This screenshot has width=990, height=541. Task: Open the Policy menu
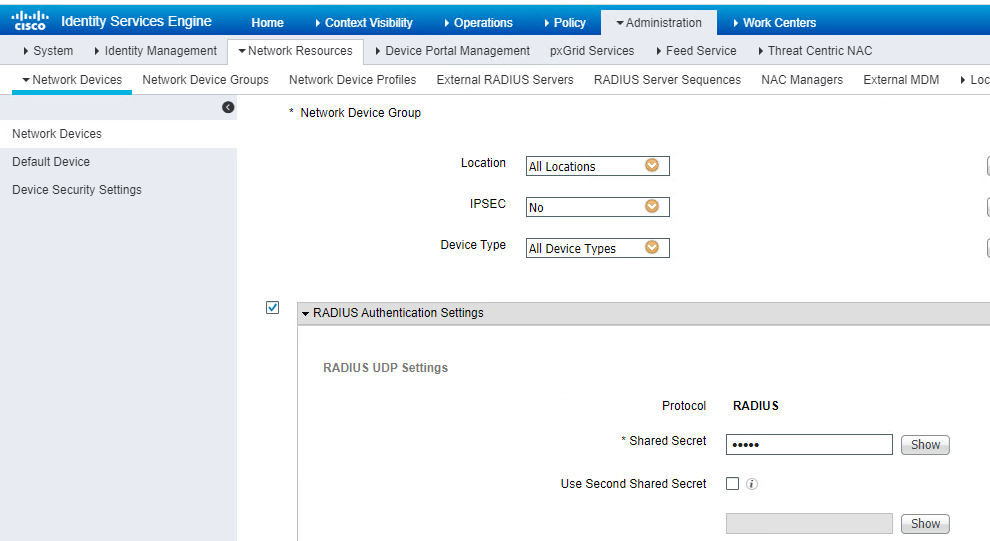(x=564, y=22)
